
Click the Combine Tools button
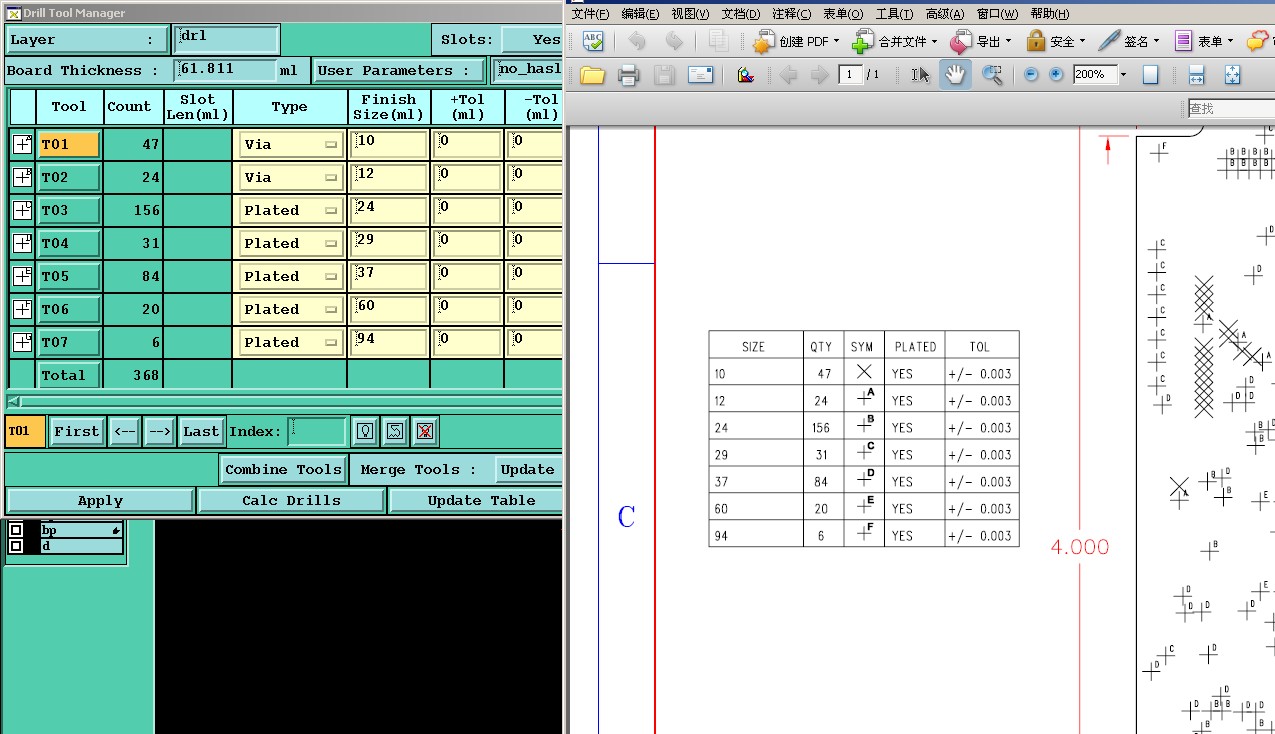point(283,469)
